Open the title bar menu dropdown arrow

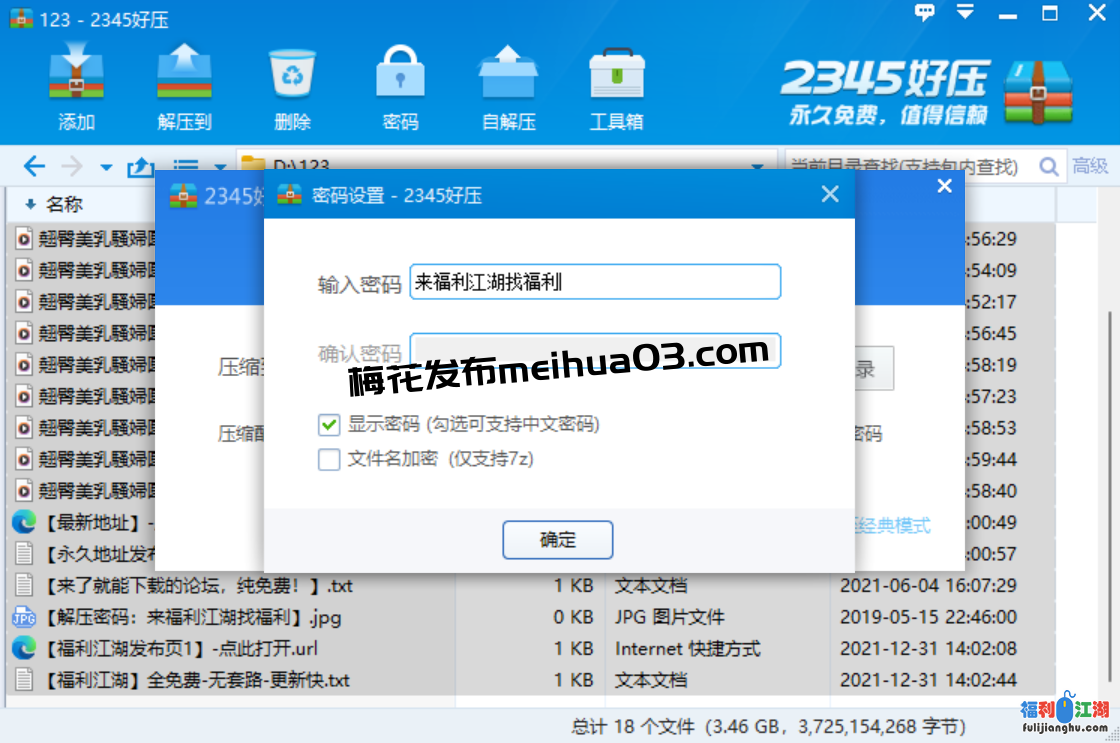coord(965,12)
